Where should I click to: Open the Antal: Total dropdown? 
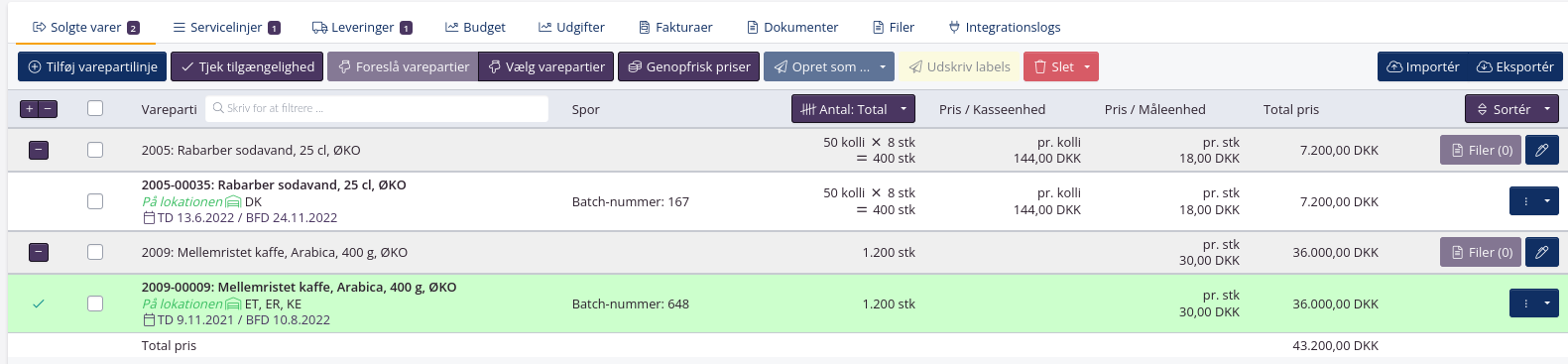coord(853,109)
